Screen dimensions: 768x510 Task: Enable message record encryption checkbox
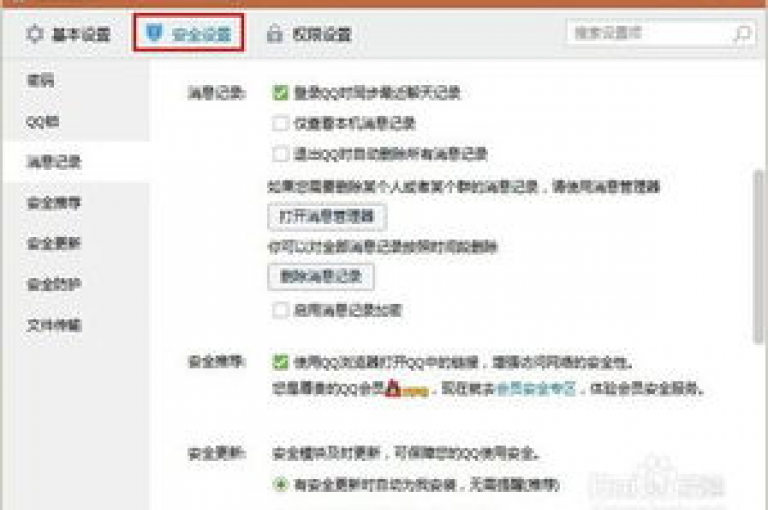280,310
